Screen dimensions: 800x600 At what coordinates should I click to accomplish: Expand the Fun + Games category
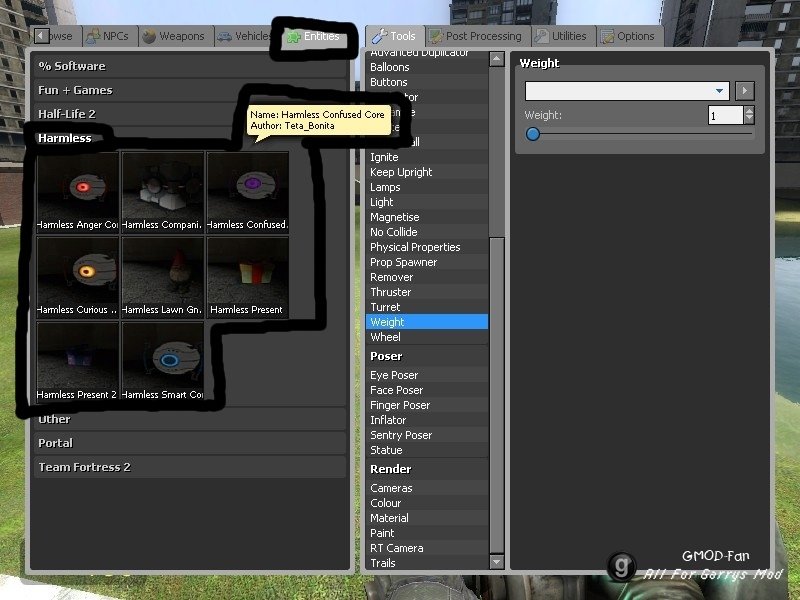tap(190, 90)
